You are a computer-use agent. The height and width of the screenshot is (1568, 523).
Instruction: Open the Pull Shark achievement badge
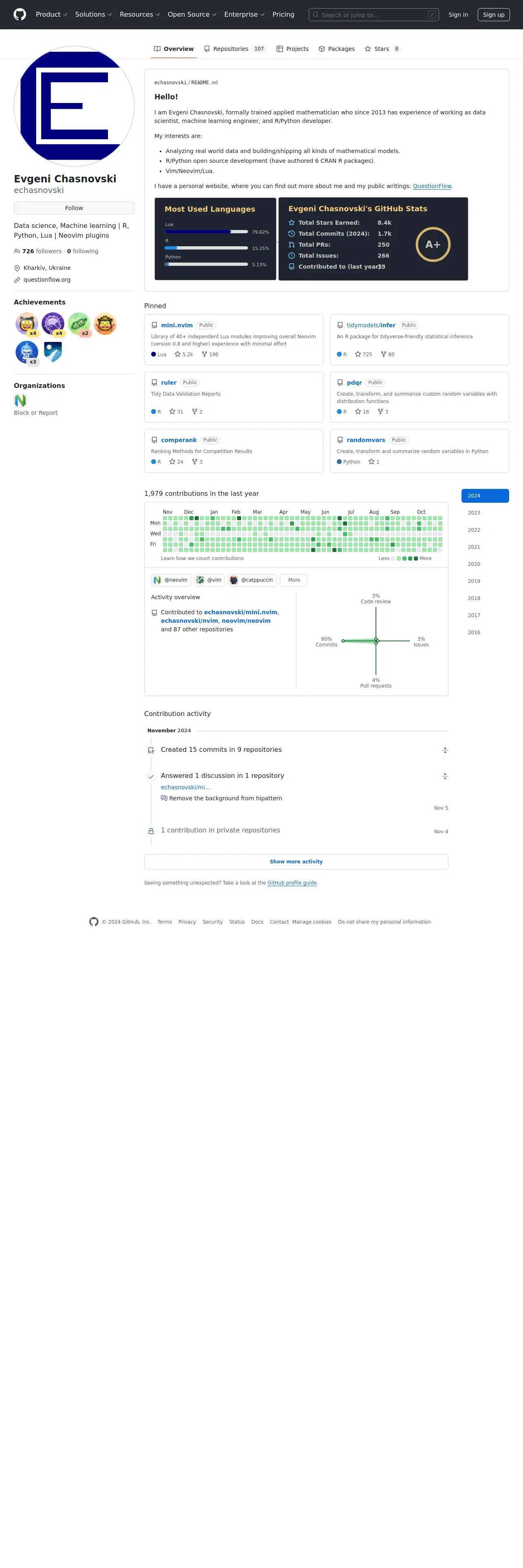click(27, 352)
